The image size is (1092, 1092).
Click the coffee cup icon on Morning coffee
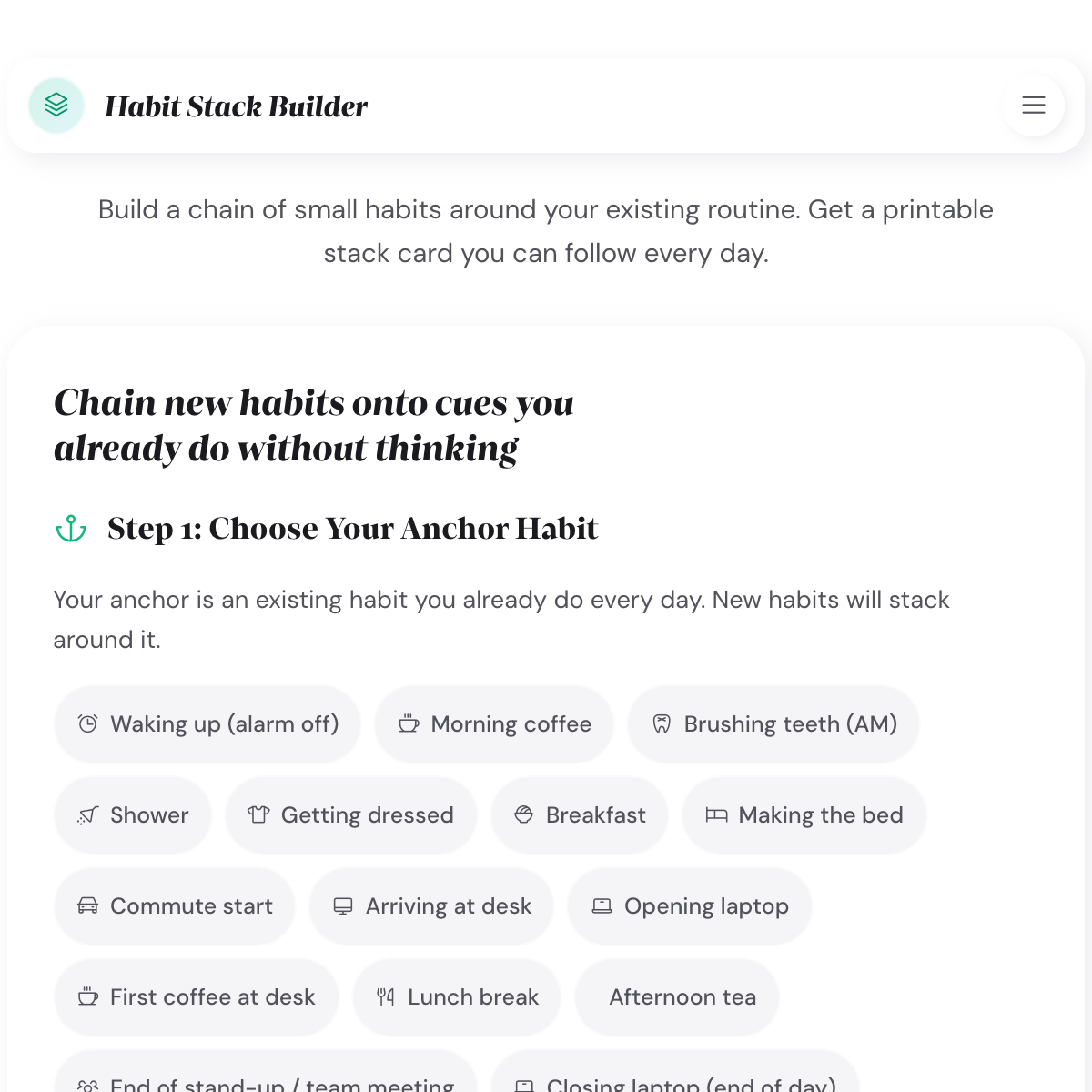[x=409, y=723]
